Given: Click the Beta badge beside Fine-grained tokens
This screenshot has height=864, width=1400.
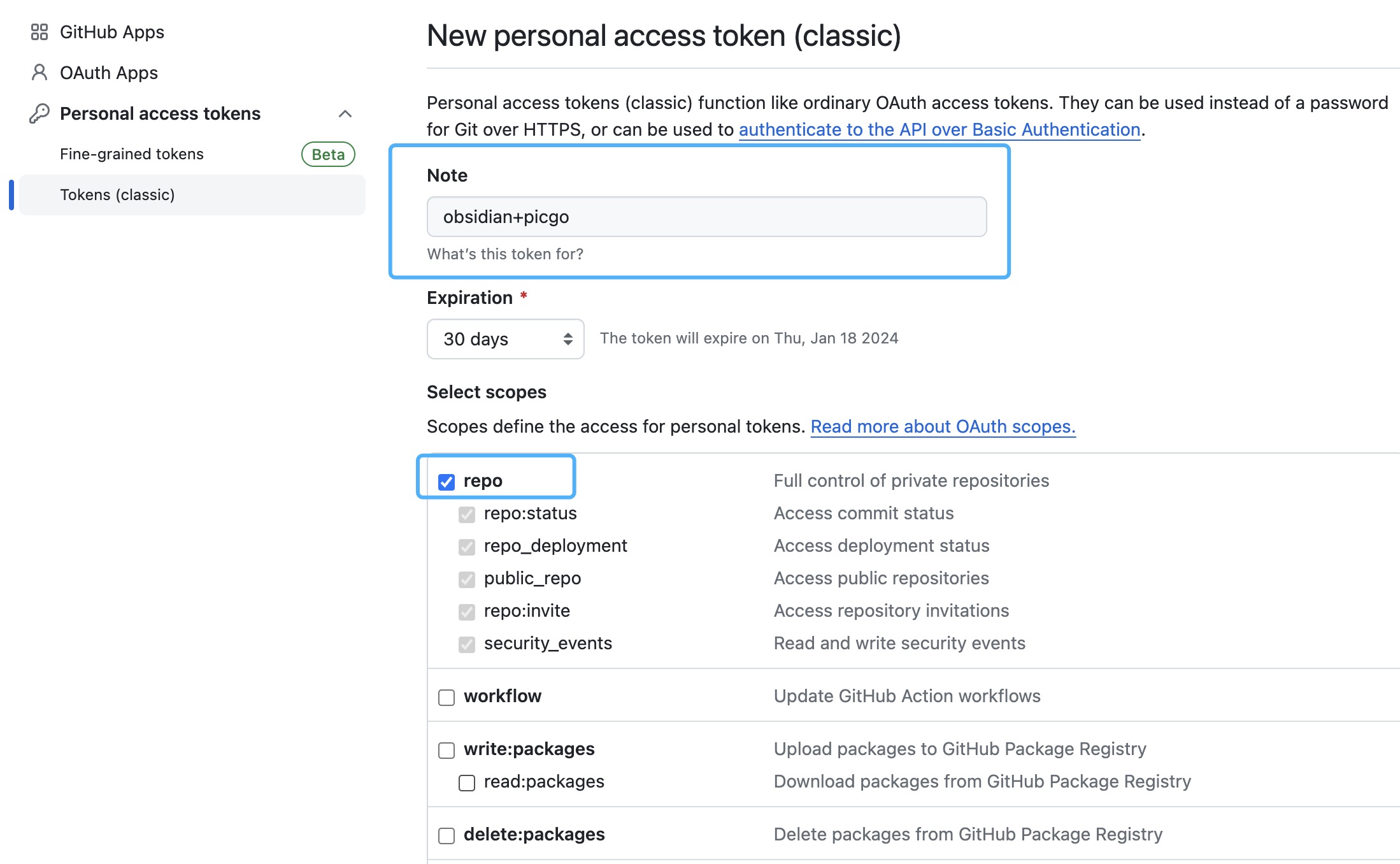Looking at the screenshot, I should [328, 154].
